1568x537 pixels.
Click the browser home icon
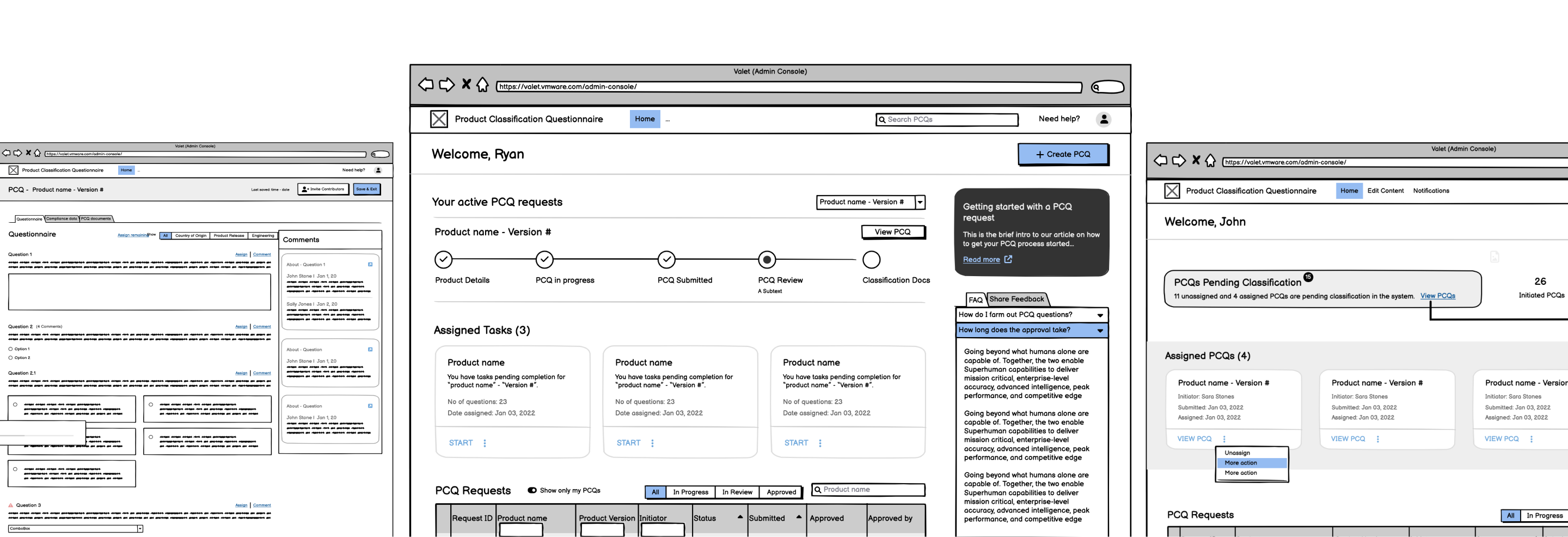[x=482, y=86]
